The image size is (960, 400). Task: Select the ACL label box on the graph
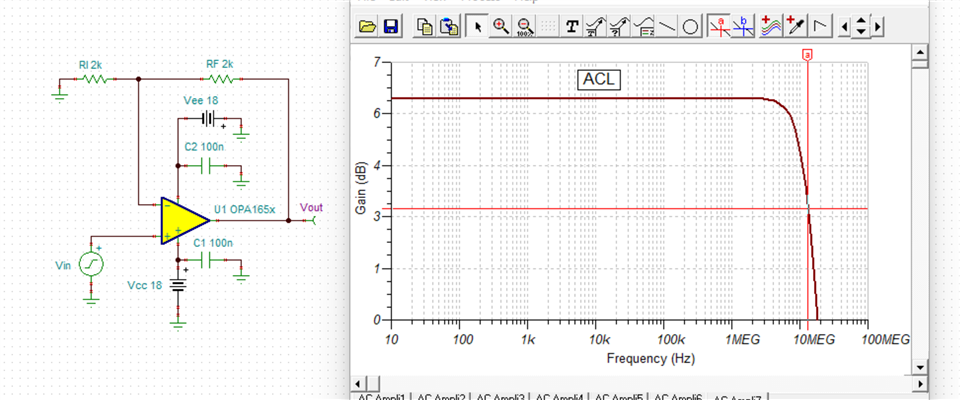pos(599,79)
